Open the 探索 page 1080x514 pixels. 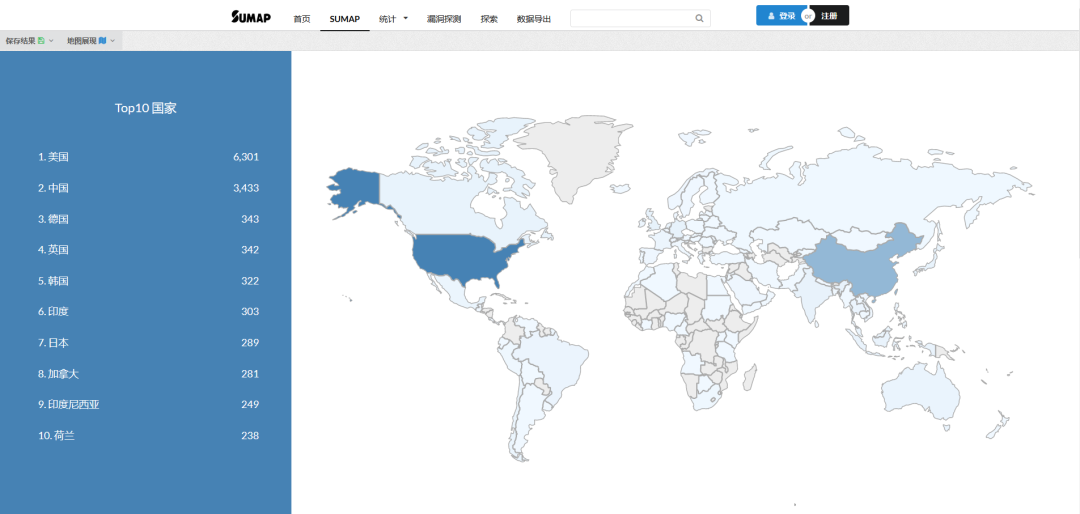(x=489, y=19)
